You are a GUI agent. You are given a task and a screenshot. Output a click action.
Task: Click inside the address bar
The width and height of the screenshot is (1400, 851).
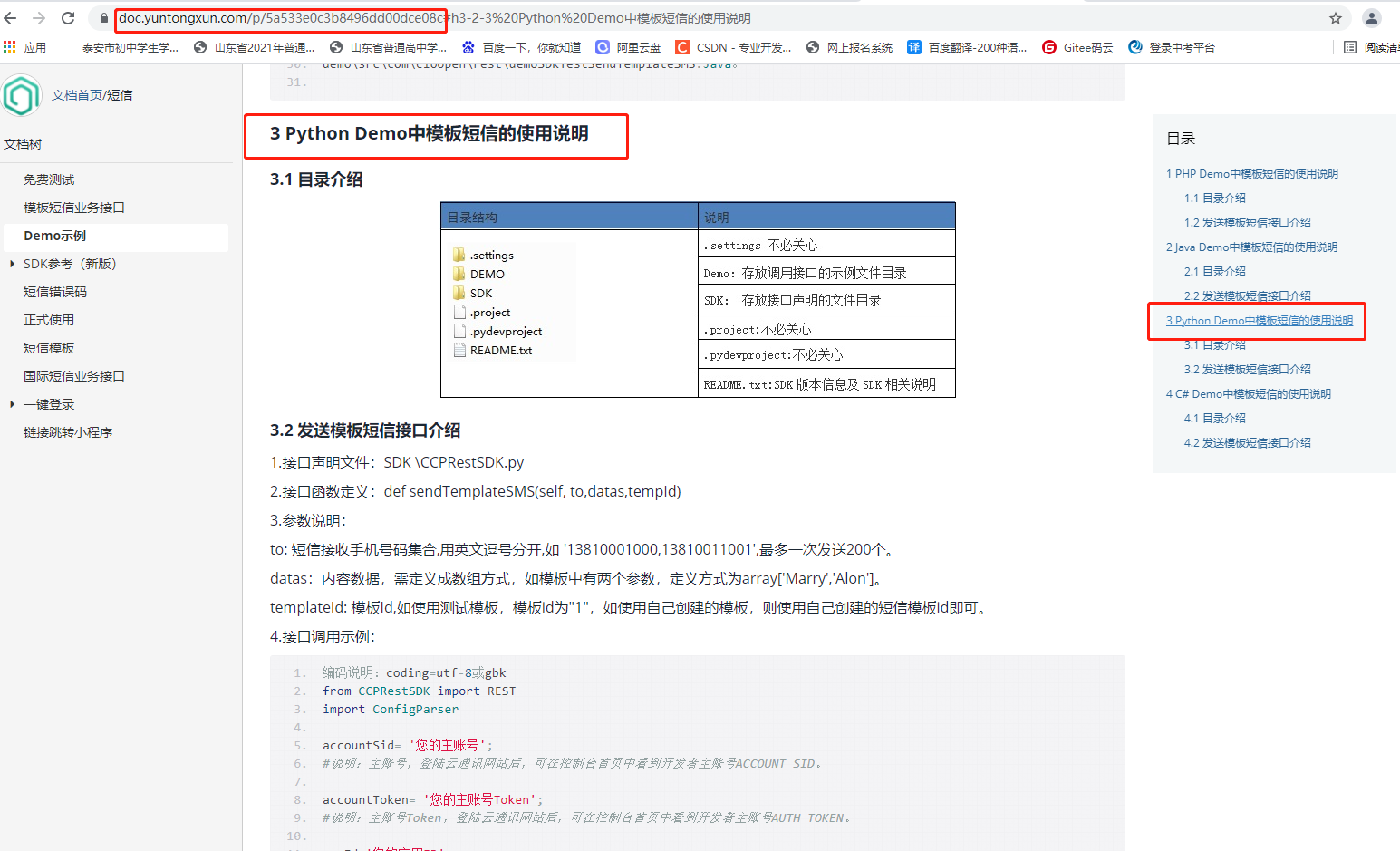(x=362, y=17)
